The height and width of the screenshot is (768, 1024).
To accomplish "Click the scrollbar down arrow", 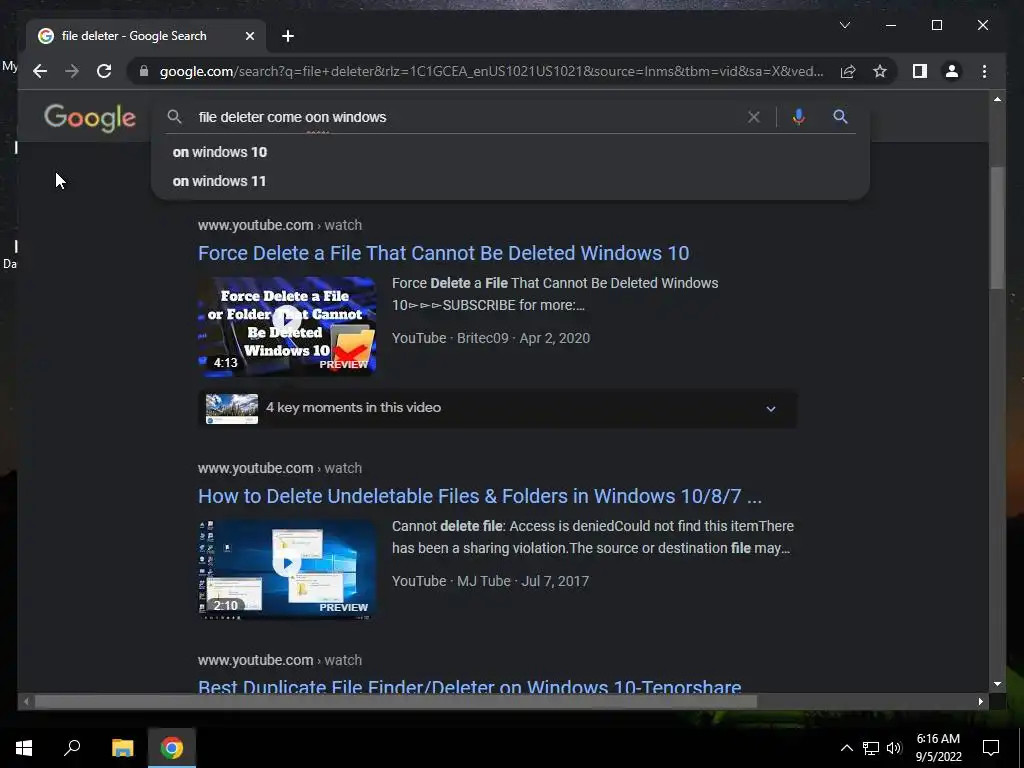I will [997, 684].
